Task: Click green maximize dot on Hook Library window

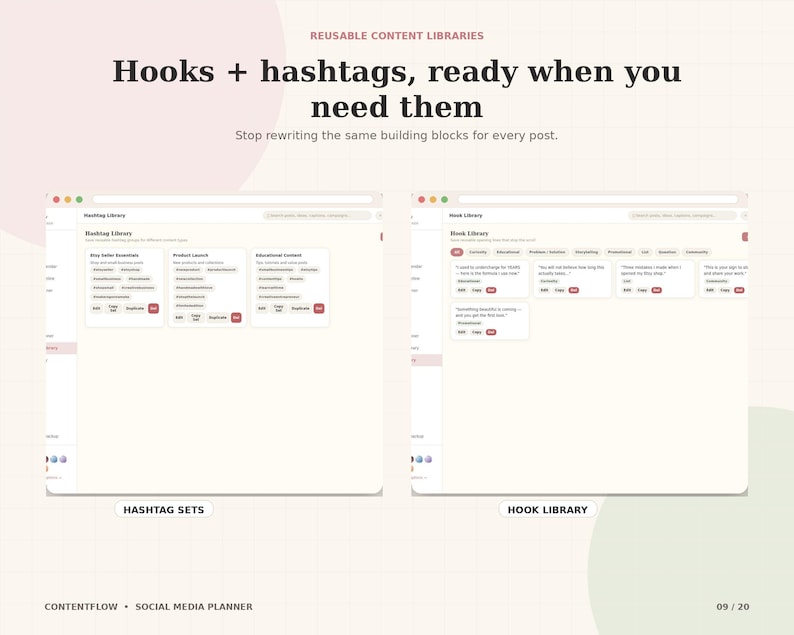Action: coord(445,200)
